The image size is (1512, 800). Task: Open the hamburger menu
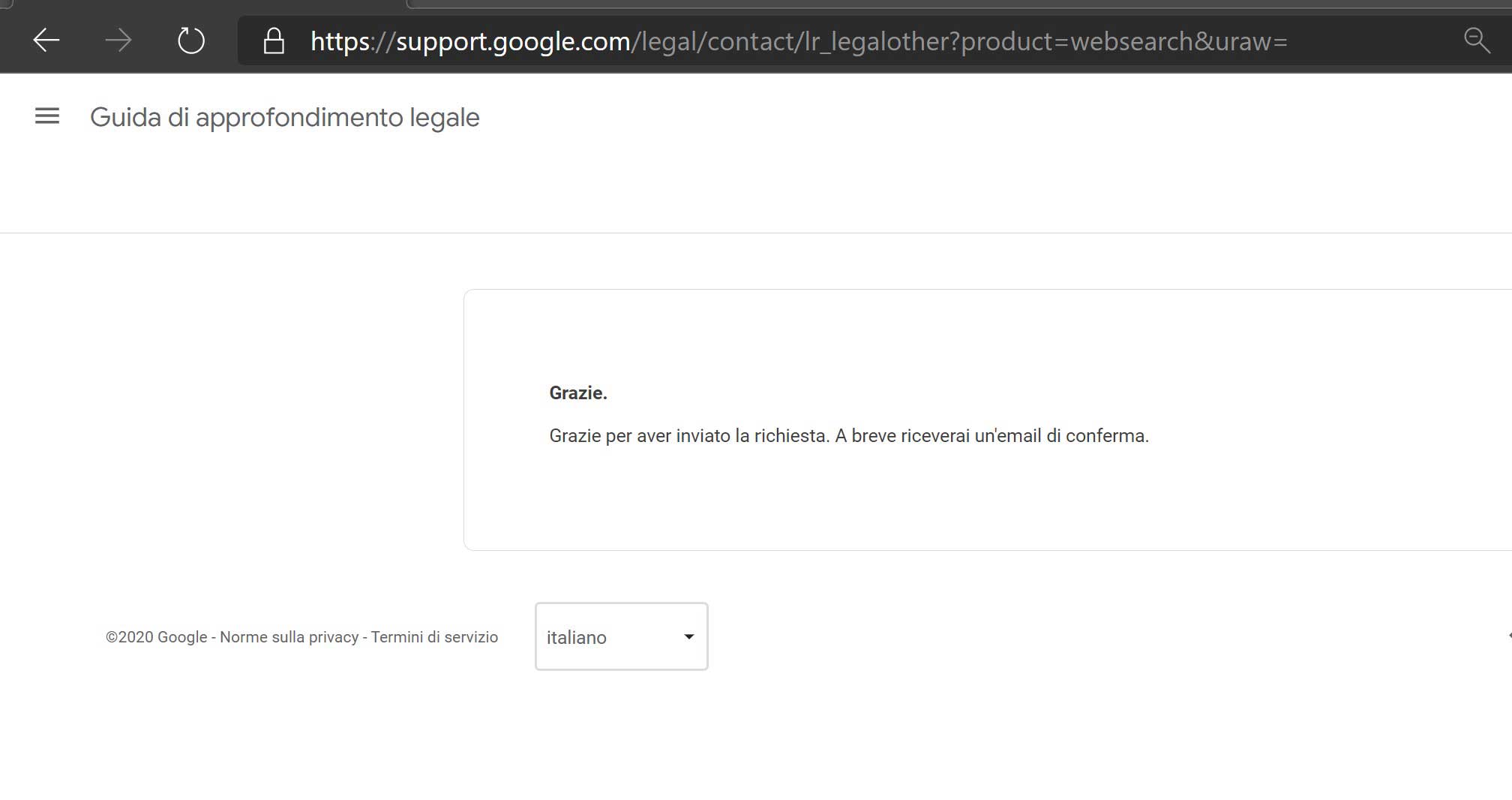47,116
